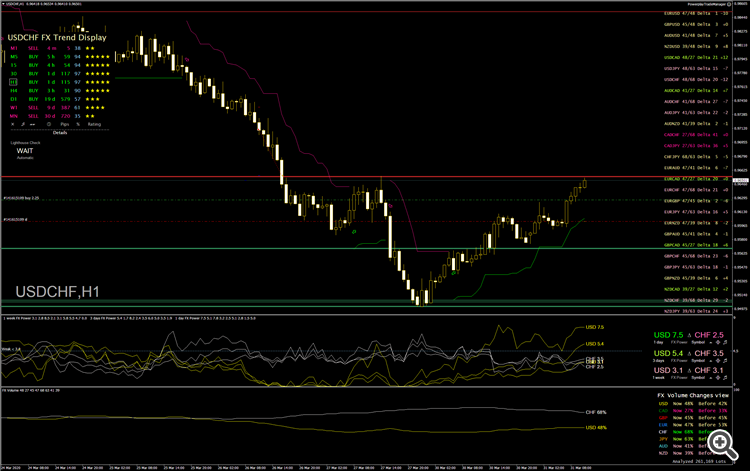Click the sound note icon on 3 days FX Power row
This screenshot has height=471, width=750.
pyautogui.click(x=725, y=361)
